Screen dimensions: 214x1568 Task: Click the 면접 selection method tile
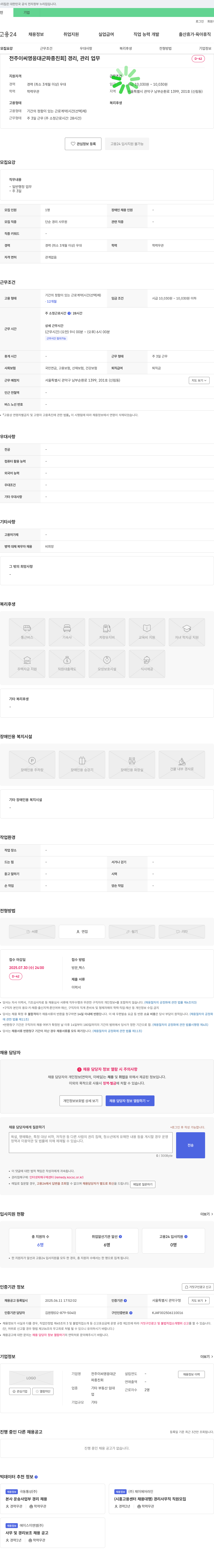(82, 931)
